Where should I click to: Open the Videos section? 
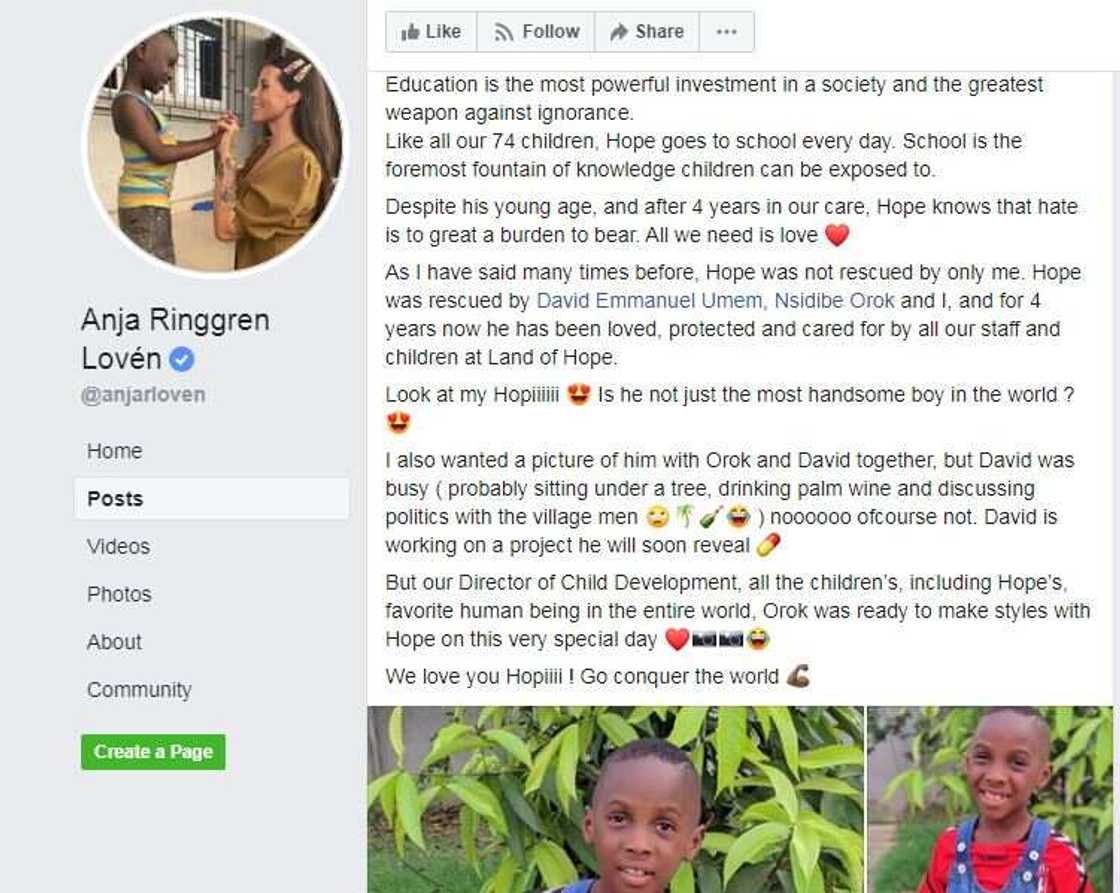pyautogui.click(x=118, y=547)
